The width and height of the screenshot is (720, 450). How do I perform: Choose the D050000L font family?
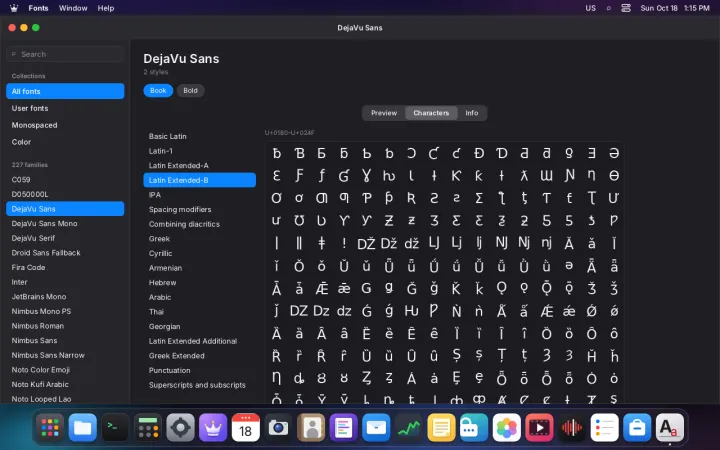[x=65, y=194]
